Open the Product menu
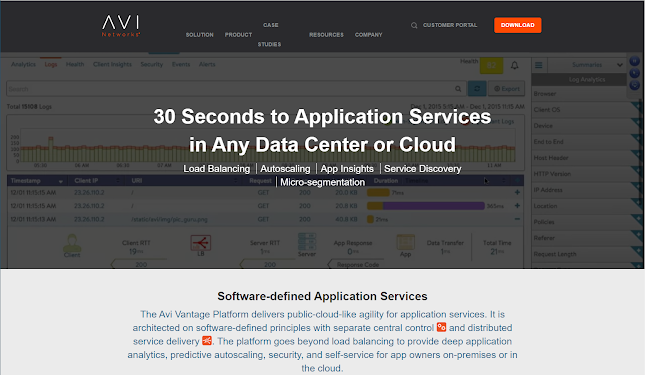This screenshot has height=375, width=645. 238,35
